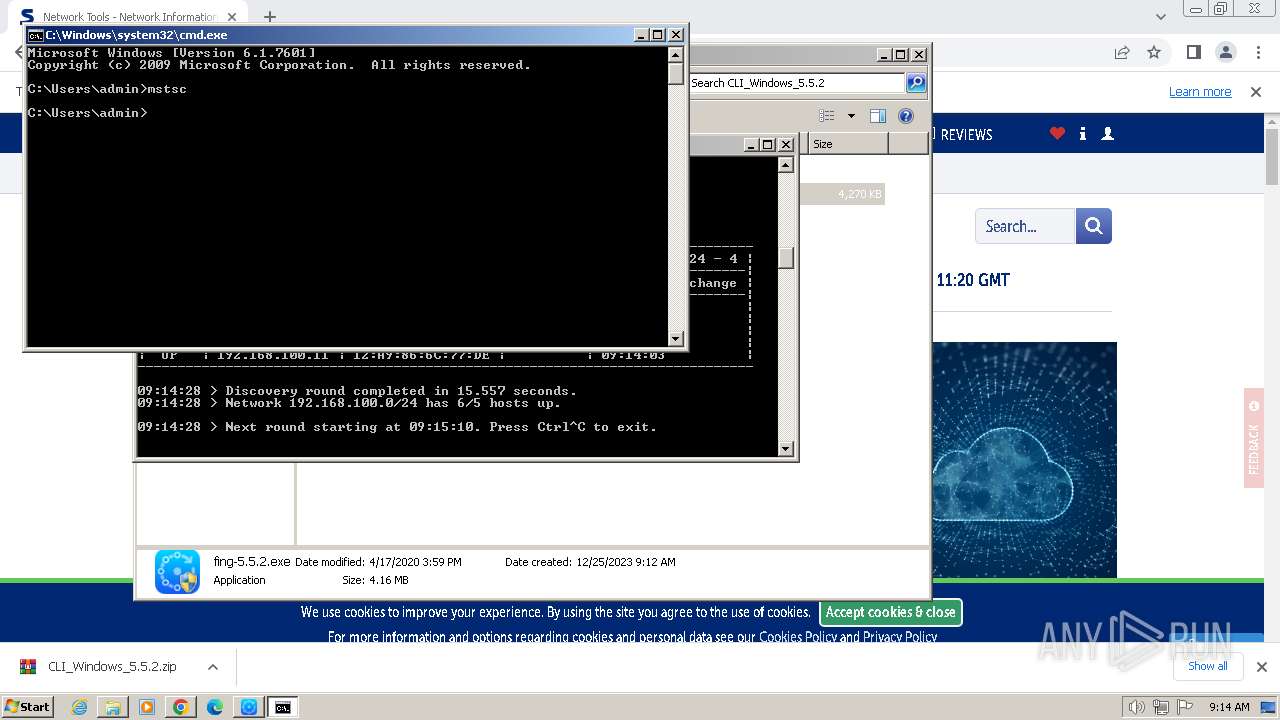Open Explorer help icon
This screenshot has width=1280, height=720.
906,116
